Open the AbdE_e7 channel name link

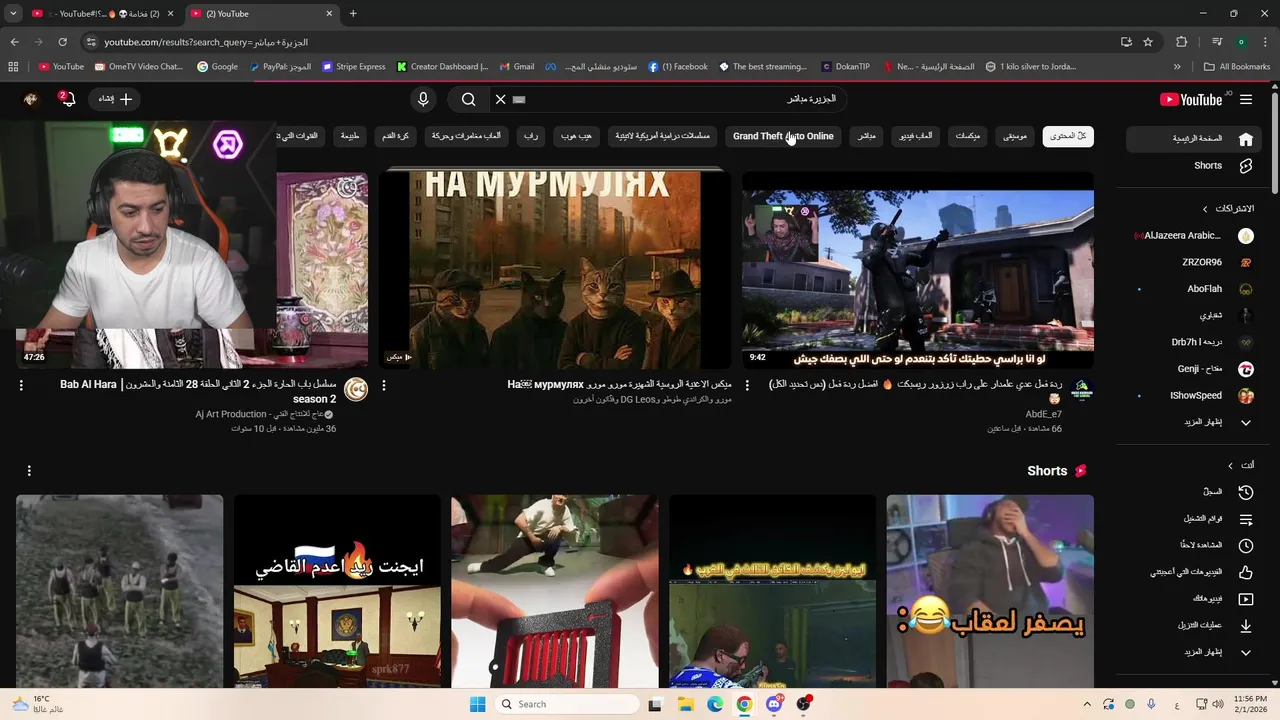(x=1044, y=414)
